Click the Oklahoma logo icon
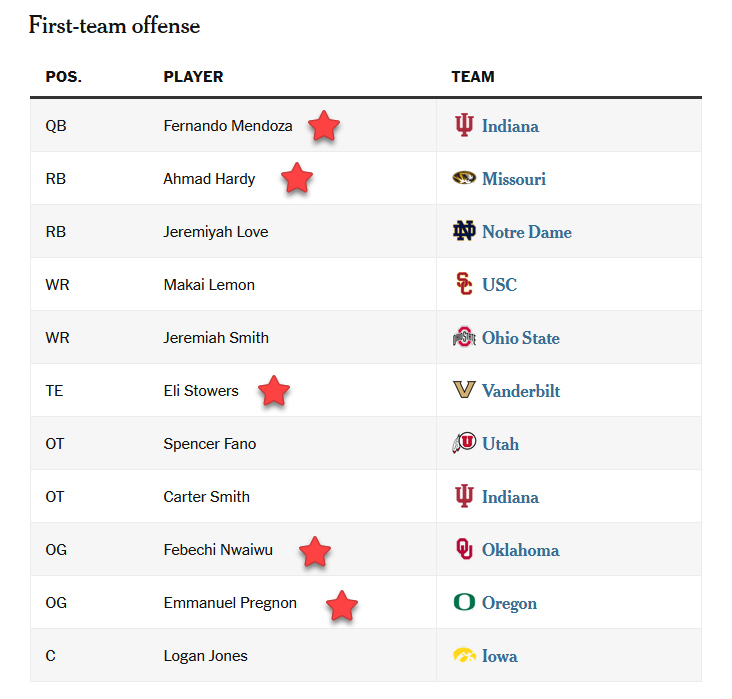 coord(463,550)
